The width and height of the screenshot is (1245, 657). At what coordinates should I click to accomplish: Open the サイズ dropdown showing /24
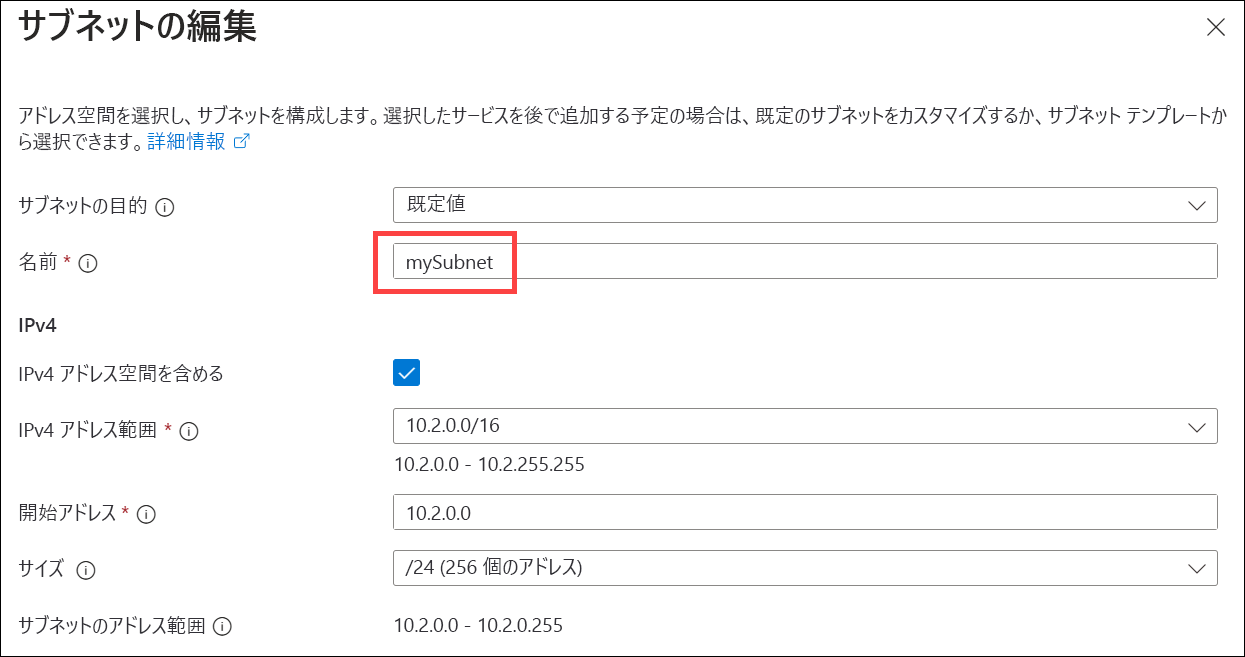tap(805, 567)
